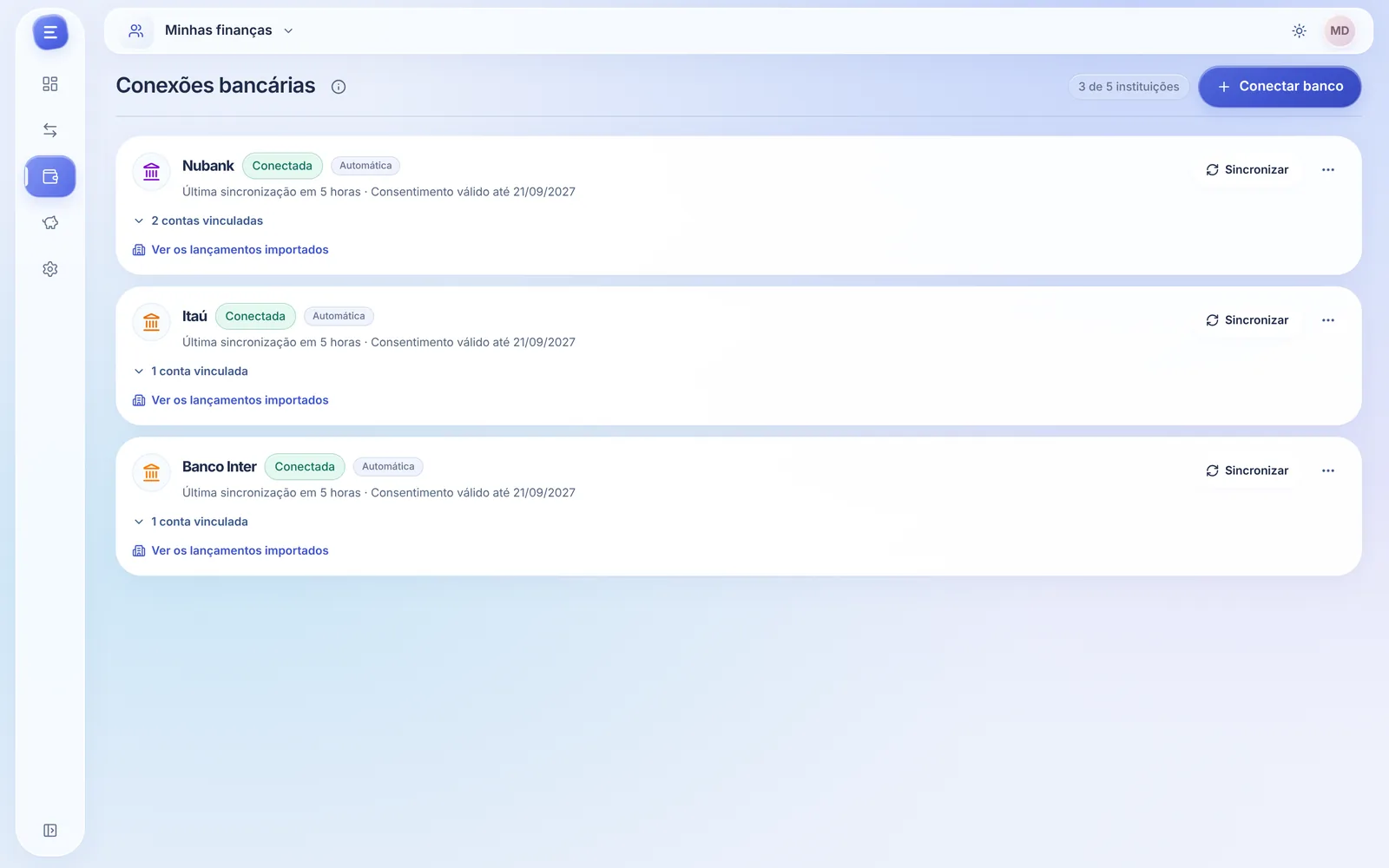Viewport: 1389px width, 868px height.
Task: Expand Nubank 2 contas vinculadas
Action: 198,220
